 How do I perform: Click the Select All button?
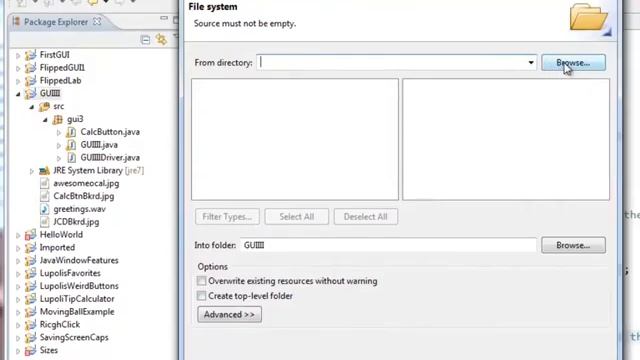pyautogui.click(x=296, y=217)
